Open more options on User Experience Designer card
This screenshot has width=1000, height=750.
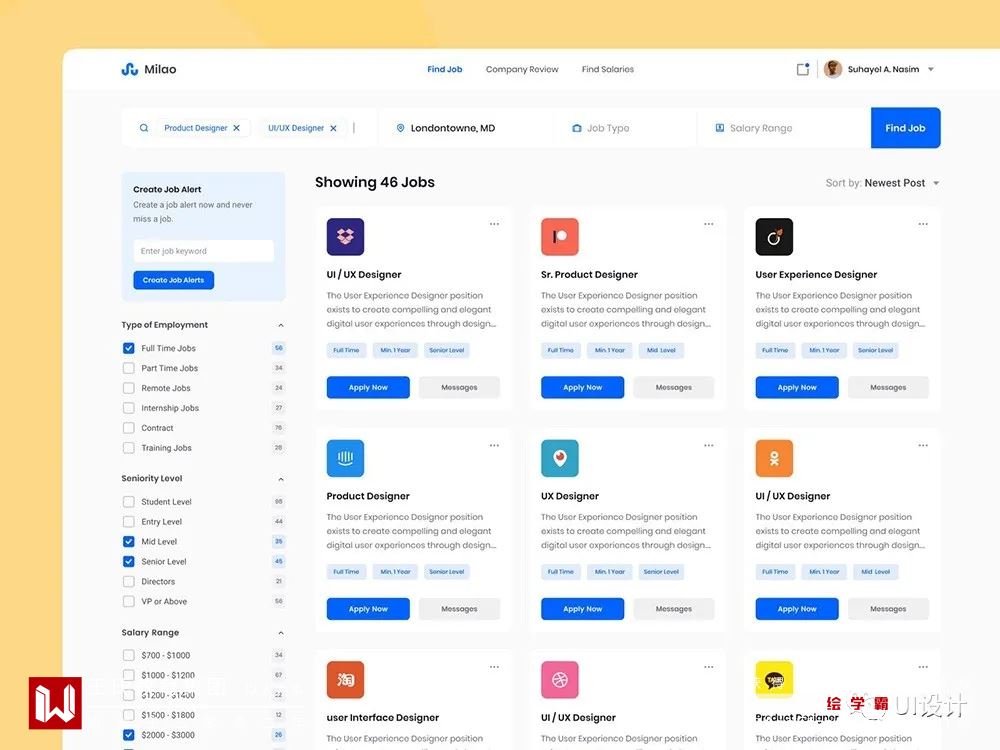click(x=923, y=224)
